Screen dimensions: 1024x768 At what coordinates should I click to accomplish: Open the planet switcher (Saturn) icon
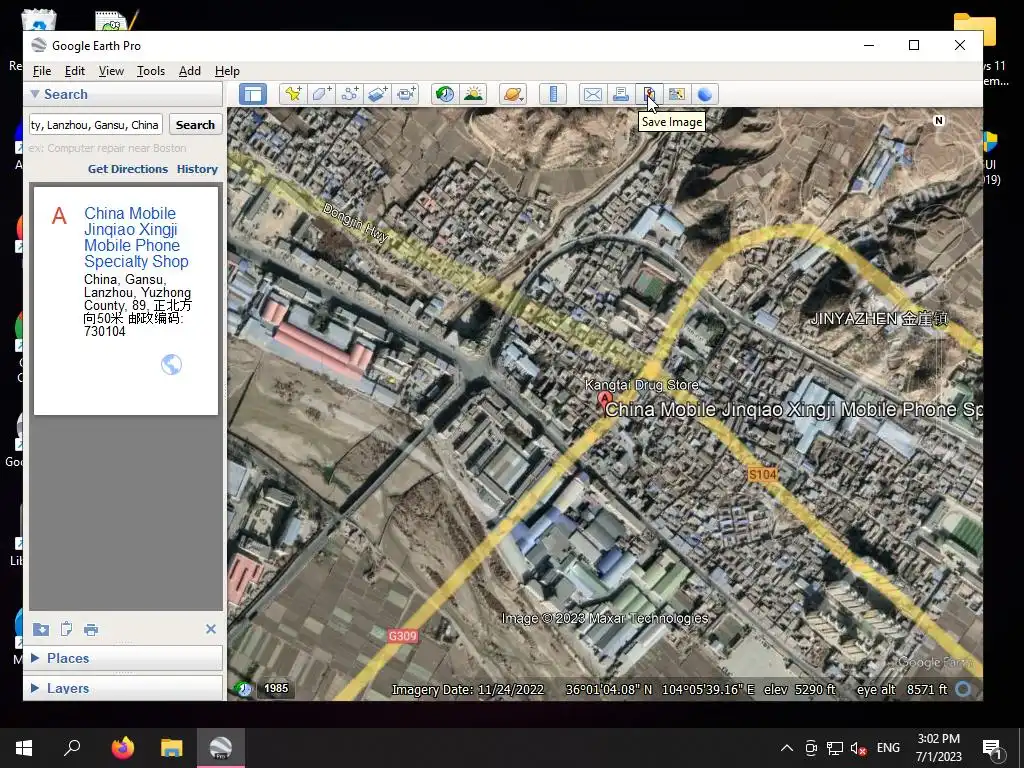[x=513, y=94]
